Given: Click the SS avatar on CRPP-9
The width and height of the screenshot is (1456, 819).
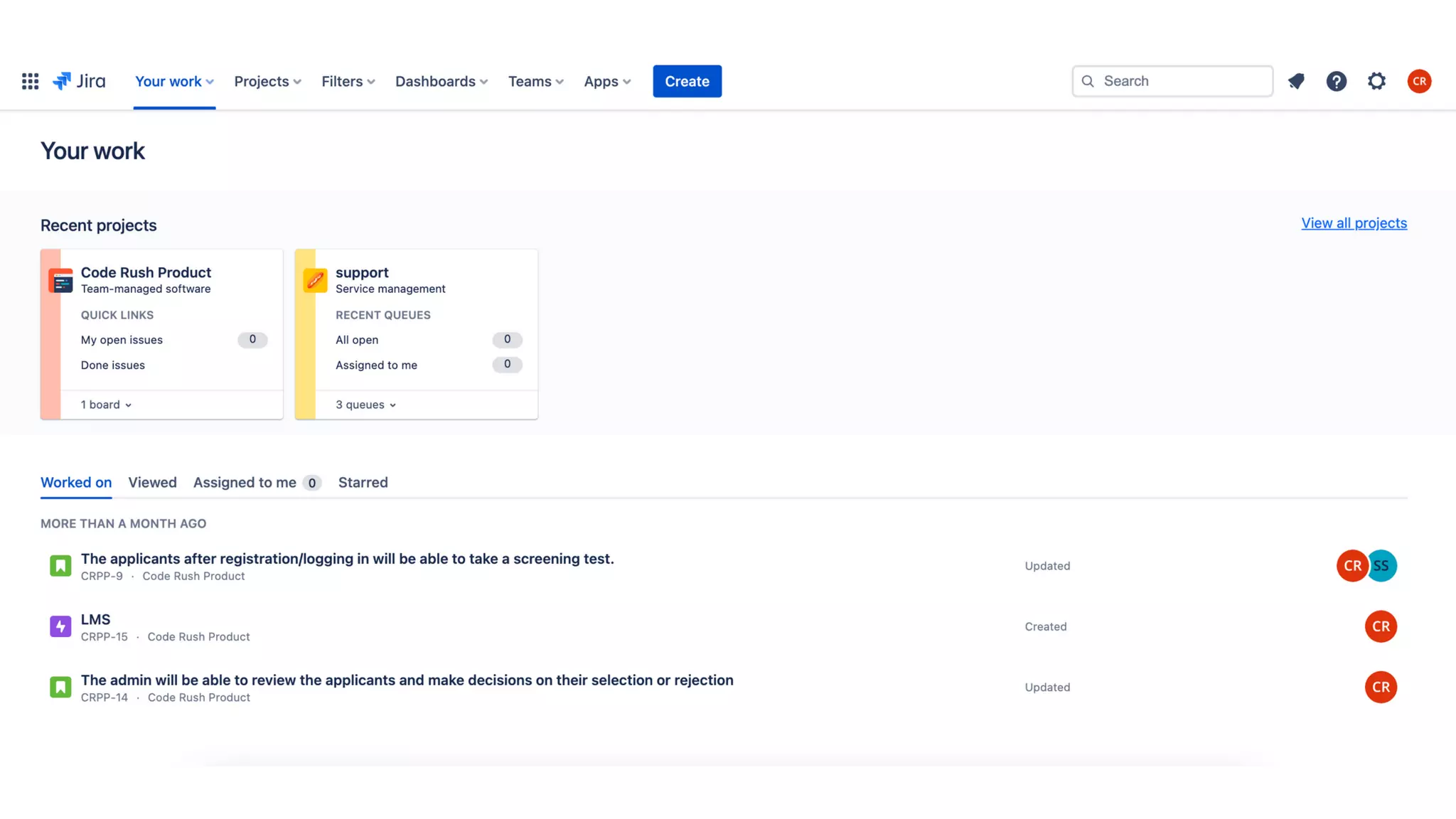Looking at the screenshot, I should (1385, 566).
